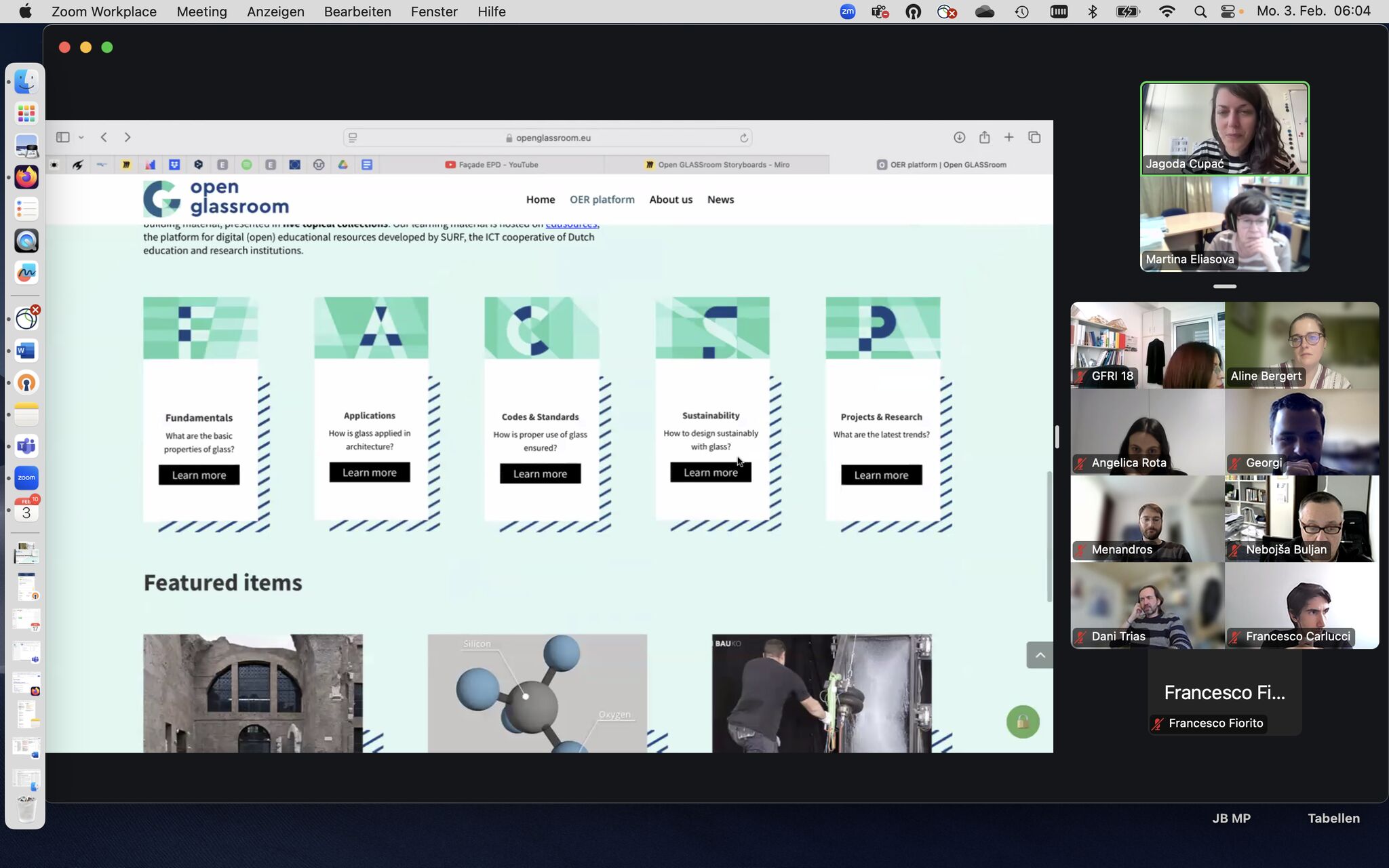Screen dimensions: 1389x868
Task: Expand Safari sidebar options chevron
Action: [x=81, y=138]
